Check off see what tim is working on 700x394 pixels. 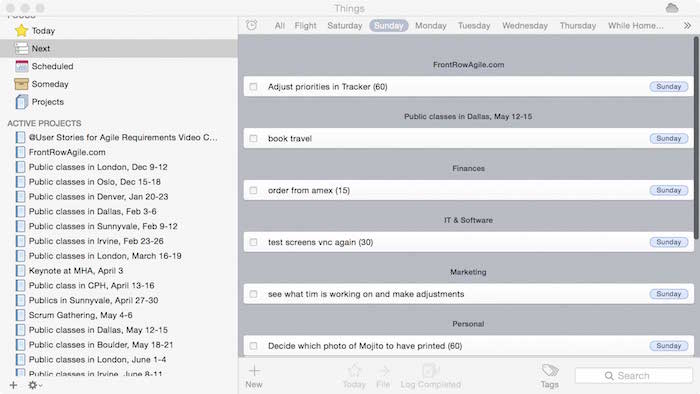point(254,294)
